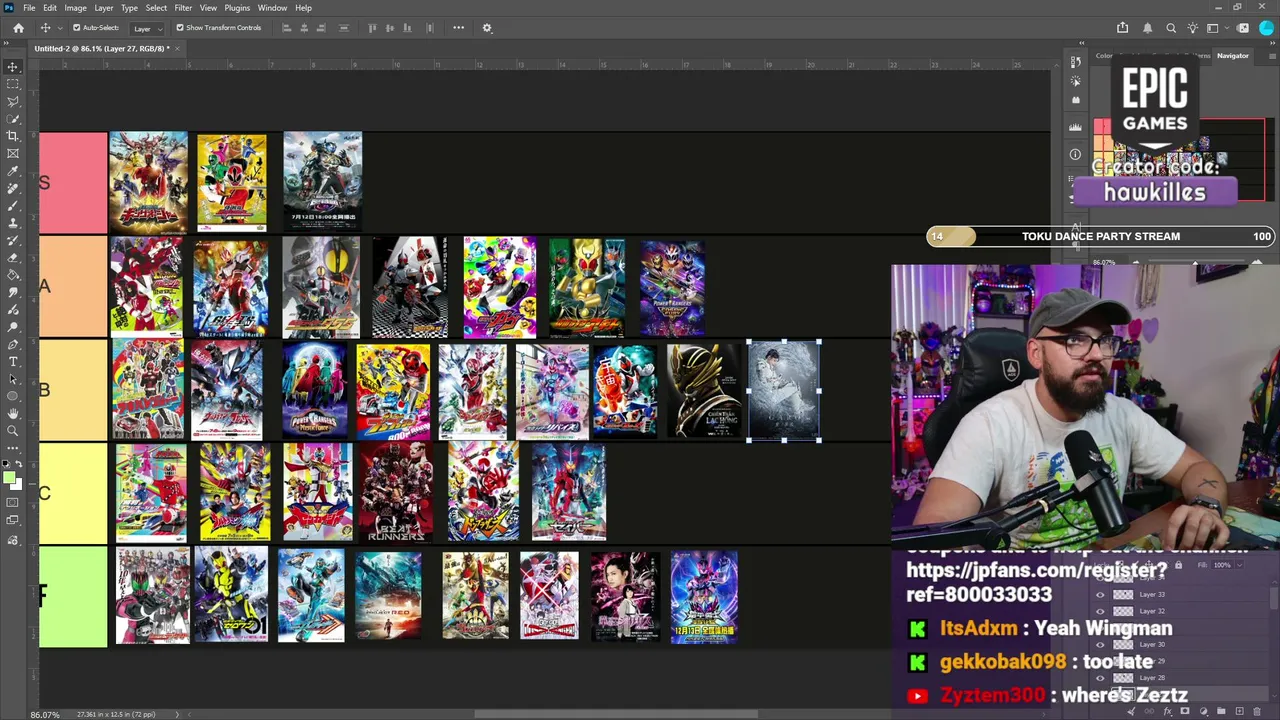Open the Move tool preset picker arrow
Screen dimensions: 1280x720
click(58, 28)
